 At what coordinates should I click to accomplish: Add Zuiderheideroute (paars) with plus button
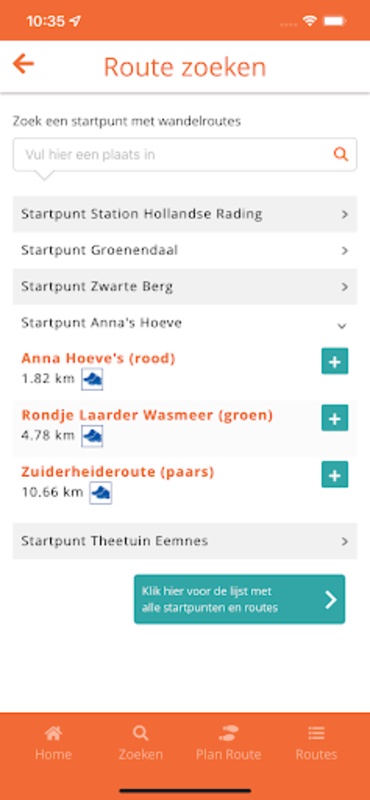pos(334,474)
